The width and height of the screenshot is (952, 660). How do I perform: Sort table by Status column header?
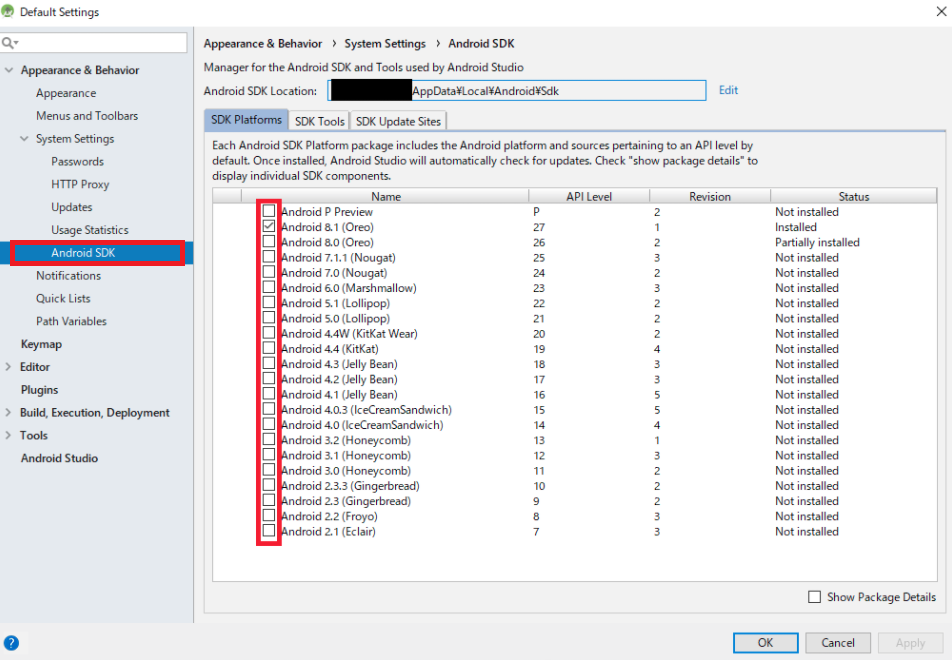(x=854, y=196)
